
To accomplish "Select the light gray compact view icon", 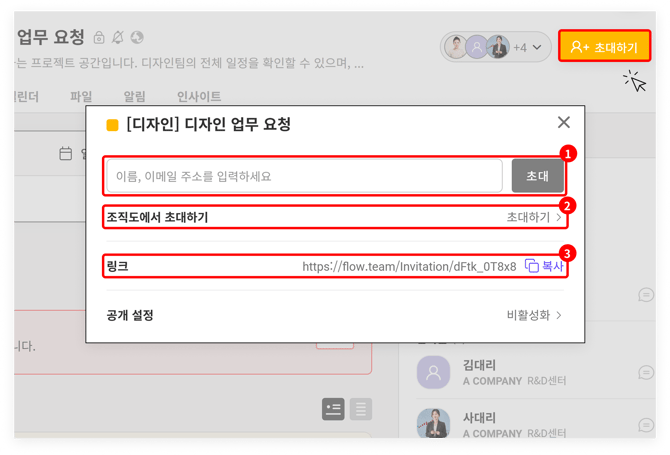I will click(360, 408).
